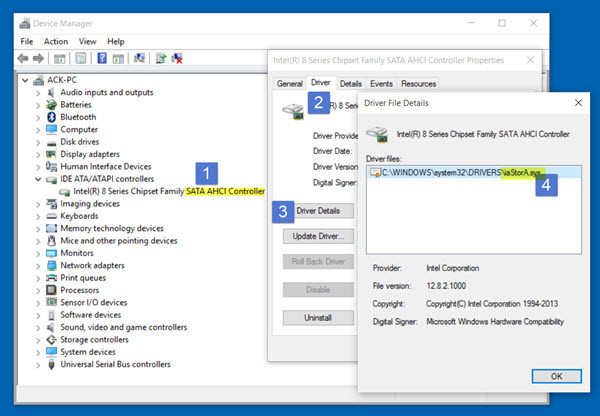The width and height of the screenshot is (600, 416).
Task: Expand the Network adapters category
Action: click(x=38, y=266)
